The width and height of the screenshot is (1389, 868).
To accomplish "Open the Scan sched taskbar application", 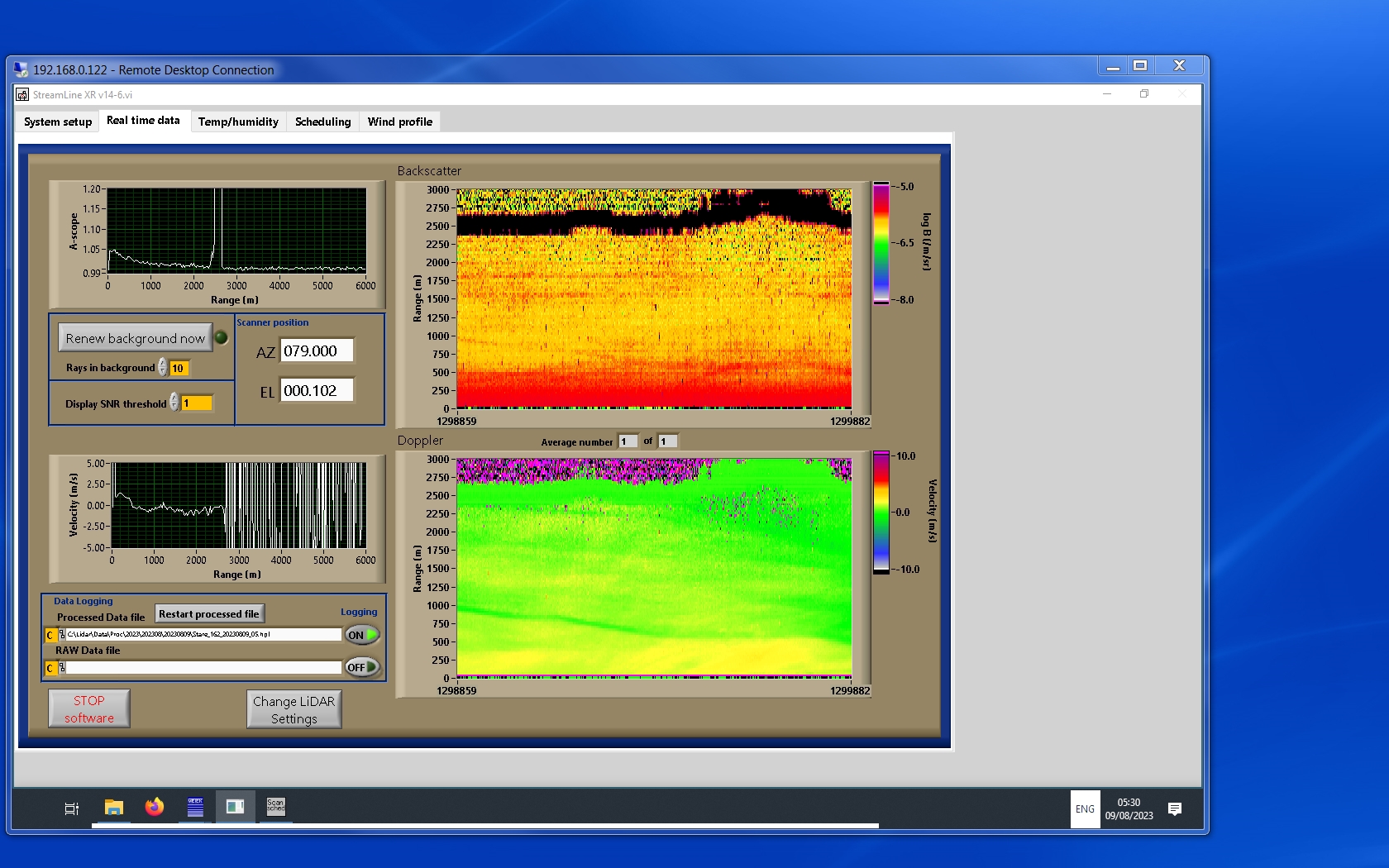I will point(275,807).
